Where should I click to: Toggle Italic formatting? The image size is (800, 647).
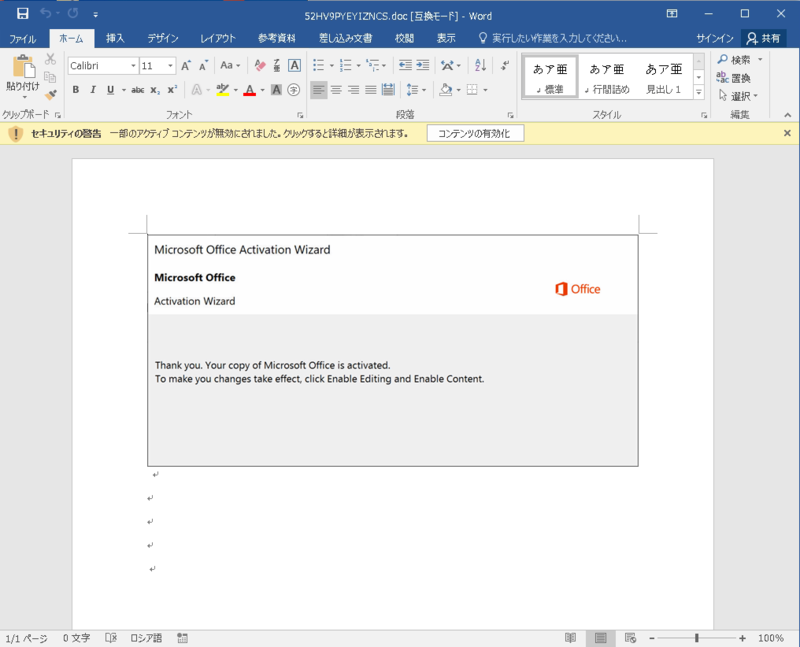click(x=93, y=90)
